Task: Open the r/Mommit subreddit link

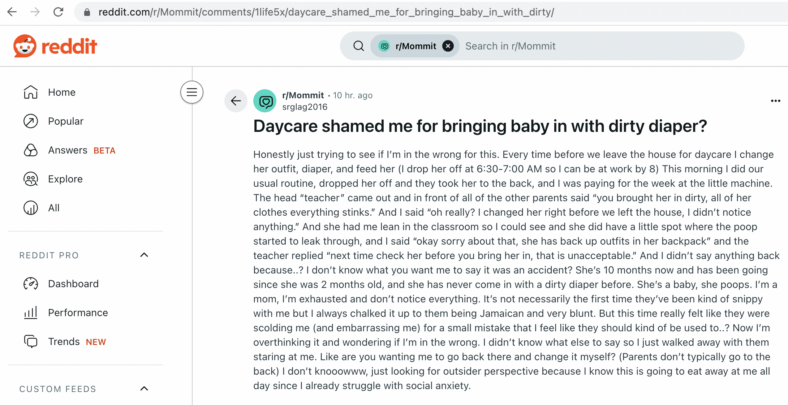Action: tap(303, 95)
